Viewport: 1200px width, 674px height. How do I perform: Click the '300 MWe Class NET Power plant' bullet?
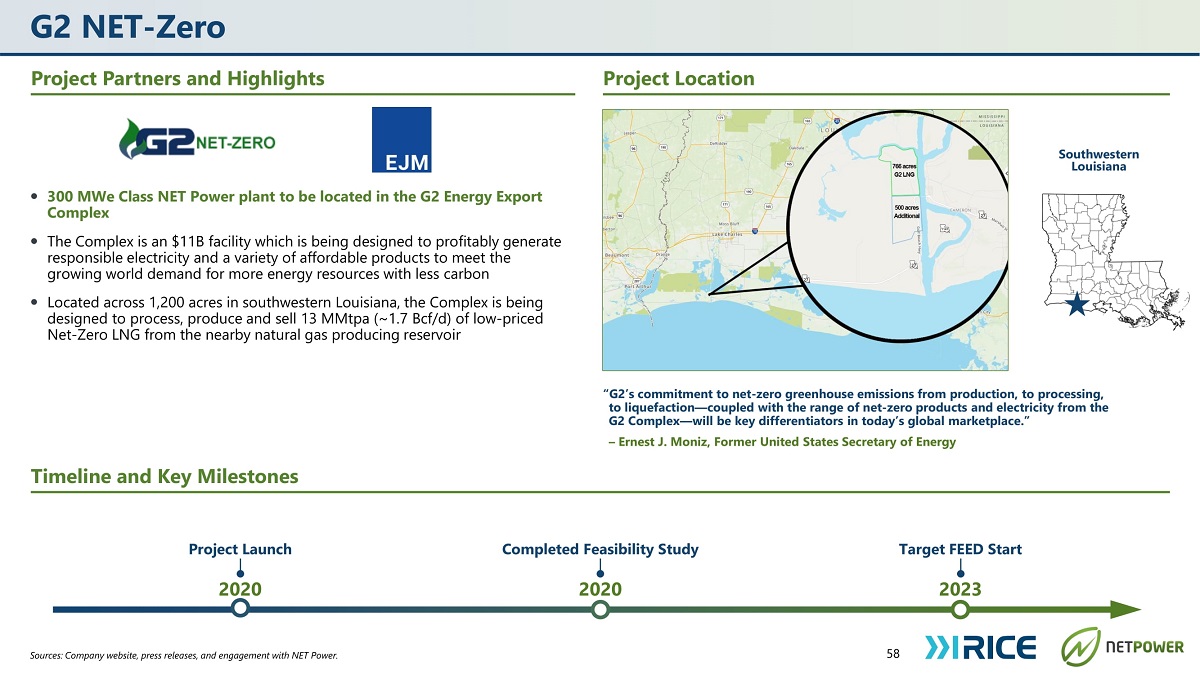pyautogui.click(x=294, y=205)
